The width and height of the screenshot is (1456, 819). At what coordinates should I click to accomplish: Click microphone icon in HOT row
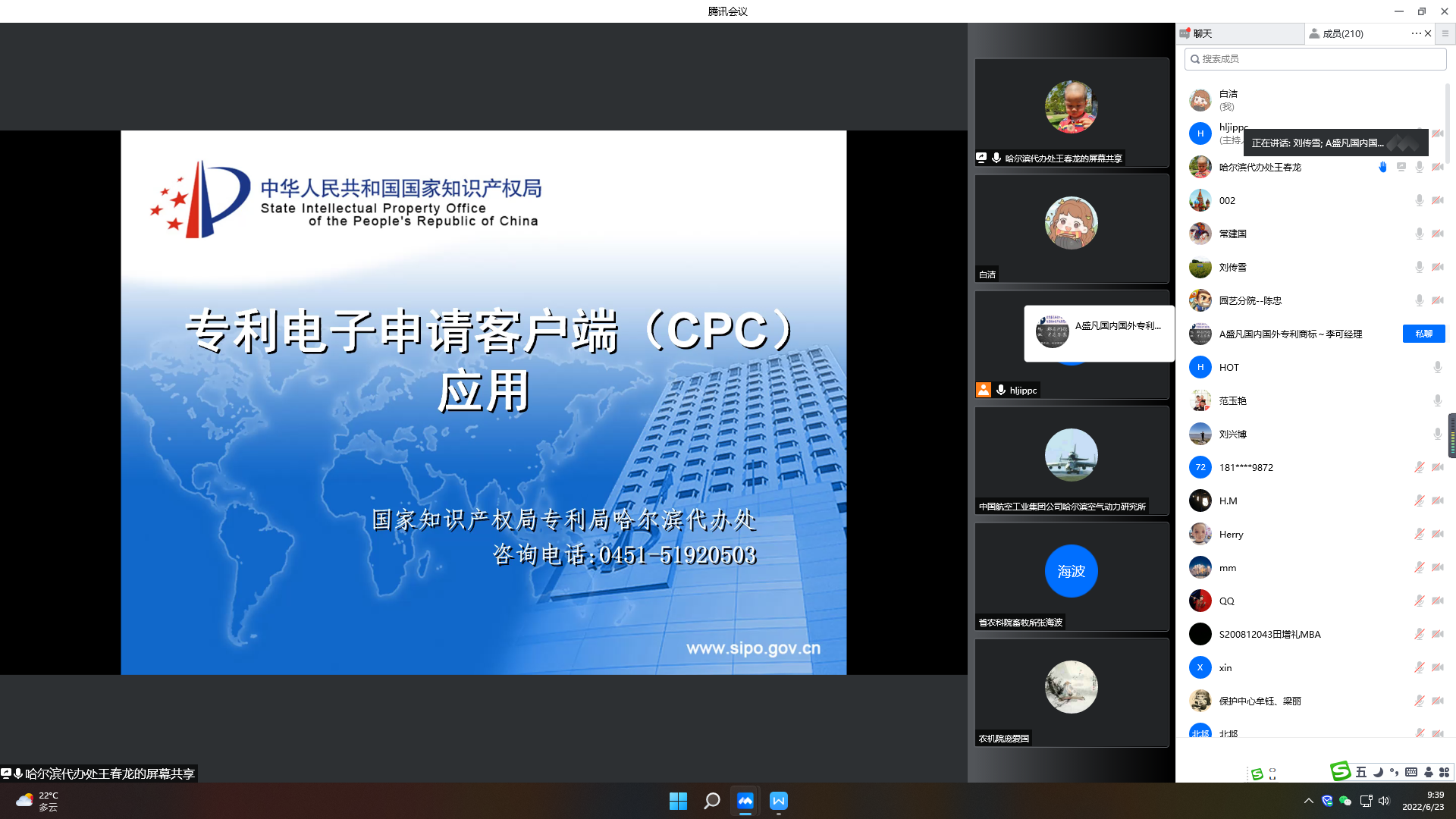[1438, 367]
